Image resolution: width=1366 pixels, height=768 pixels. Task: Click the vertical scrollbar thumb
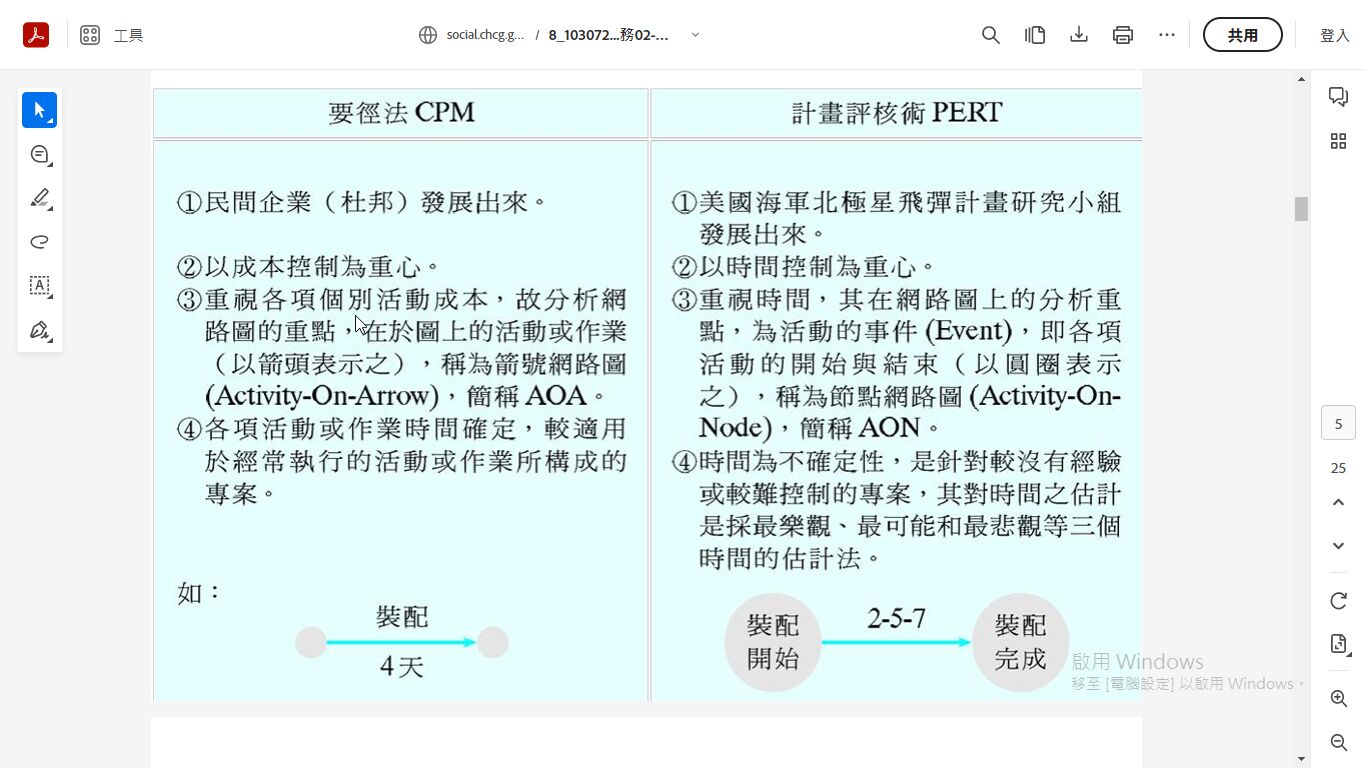click(x=1301, y=209)
